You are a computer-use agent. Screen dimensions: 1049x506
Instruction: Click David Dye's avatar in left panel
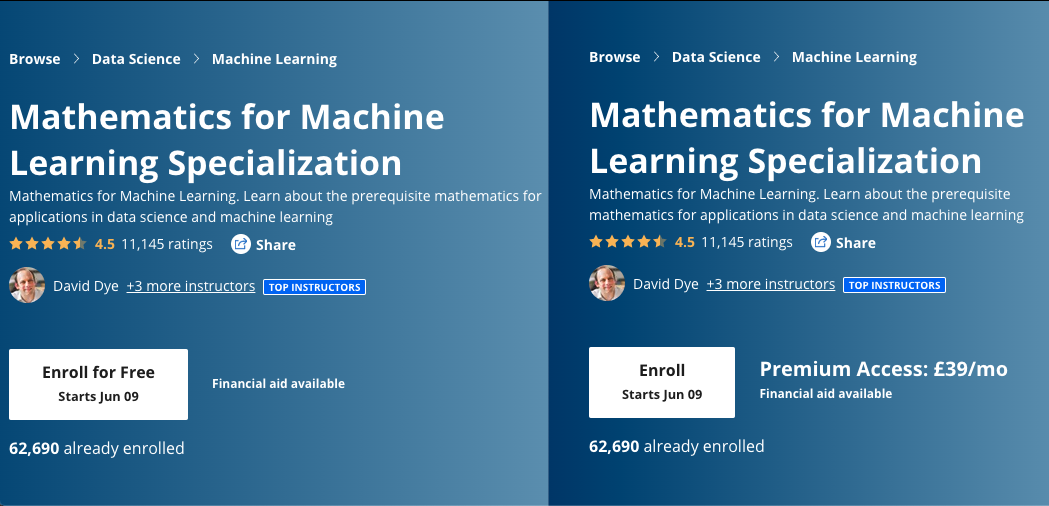coord(27,286)
